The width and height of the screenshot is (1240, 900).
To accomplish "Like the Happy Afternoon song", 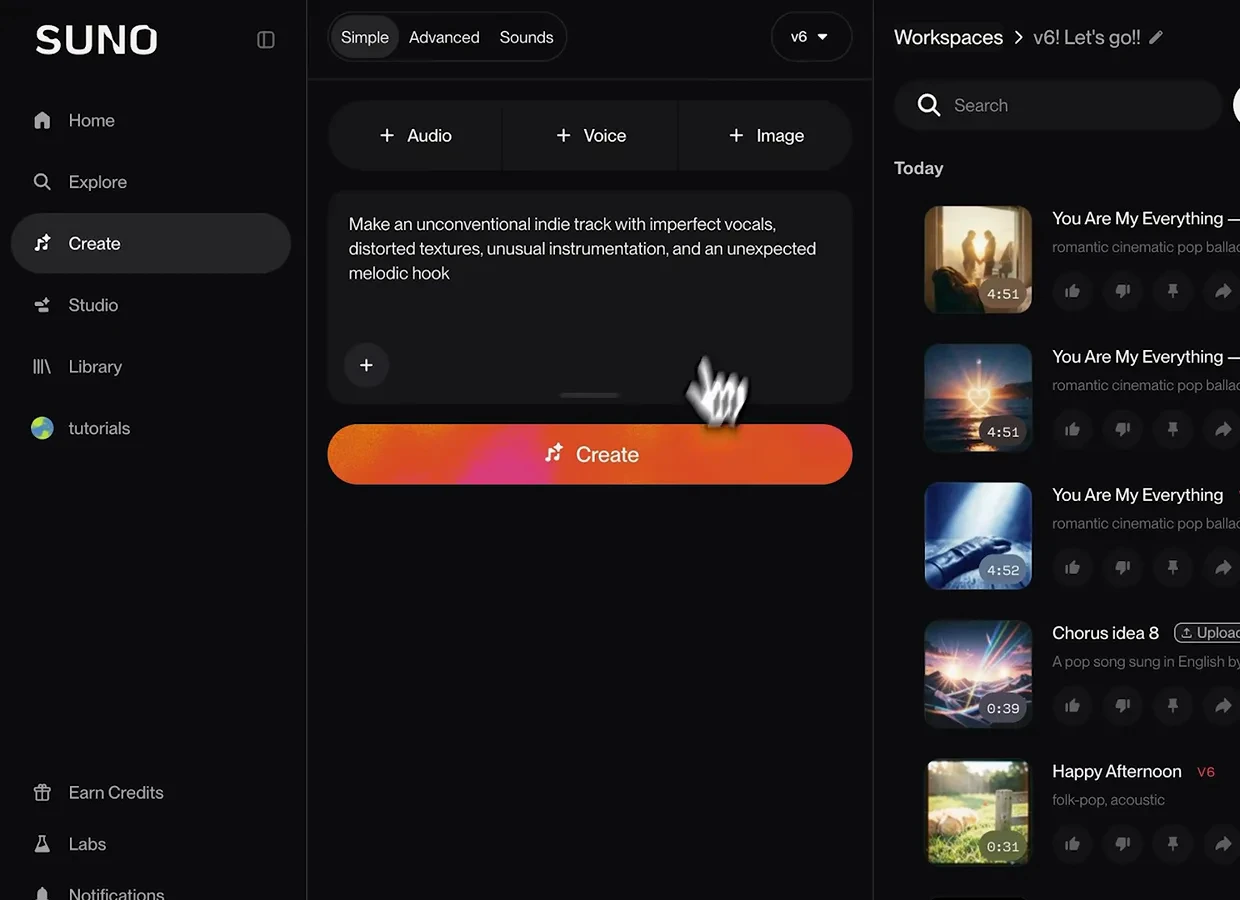I will pos(1072,844).
